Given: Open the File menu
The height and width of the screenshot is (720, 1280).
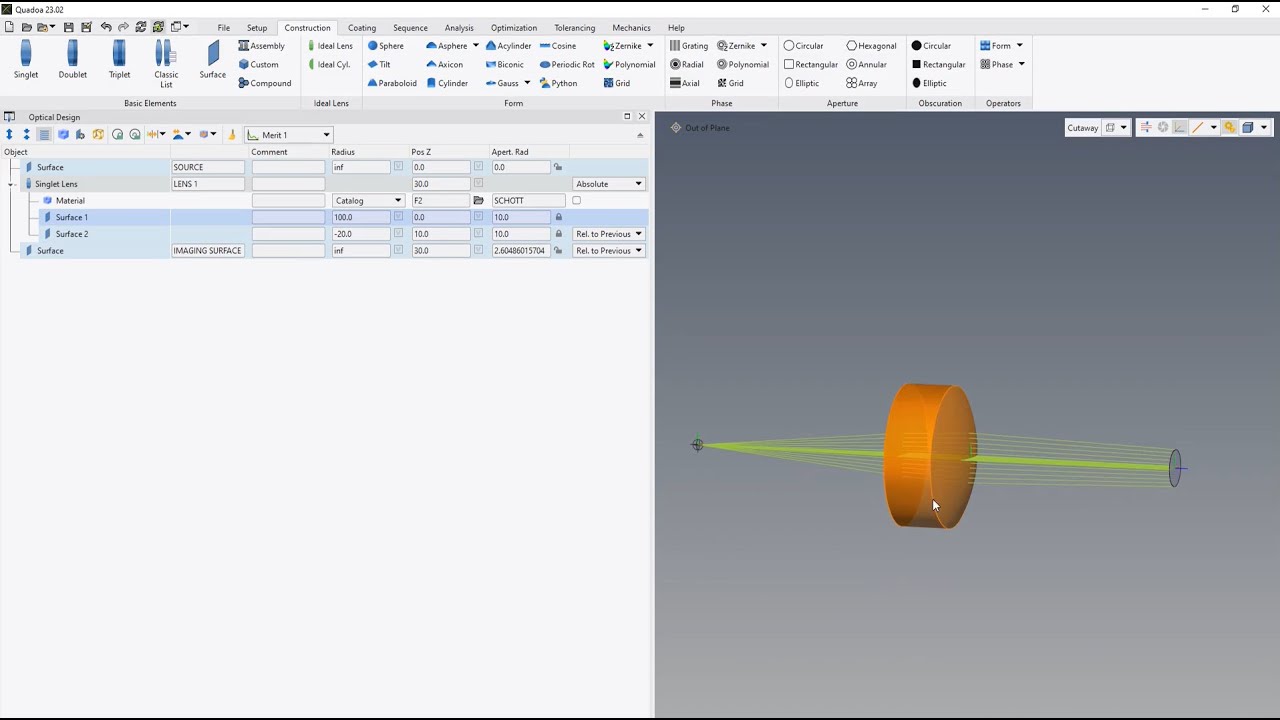Looking at the screenshot, I should coord(223,28).
